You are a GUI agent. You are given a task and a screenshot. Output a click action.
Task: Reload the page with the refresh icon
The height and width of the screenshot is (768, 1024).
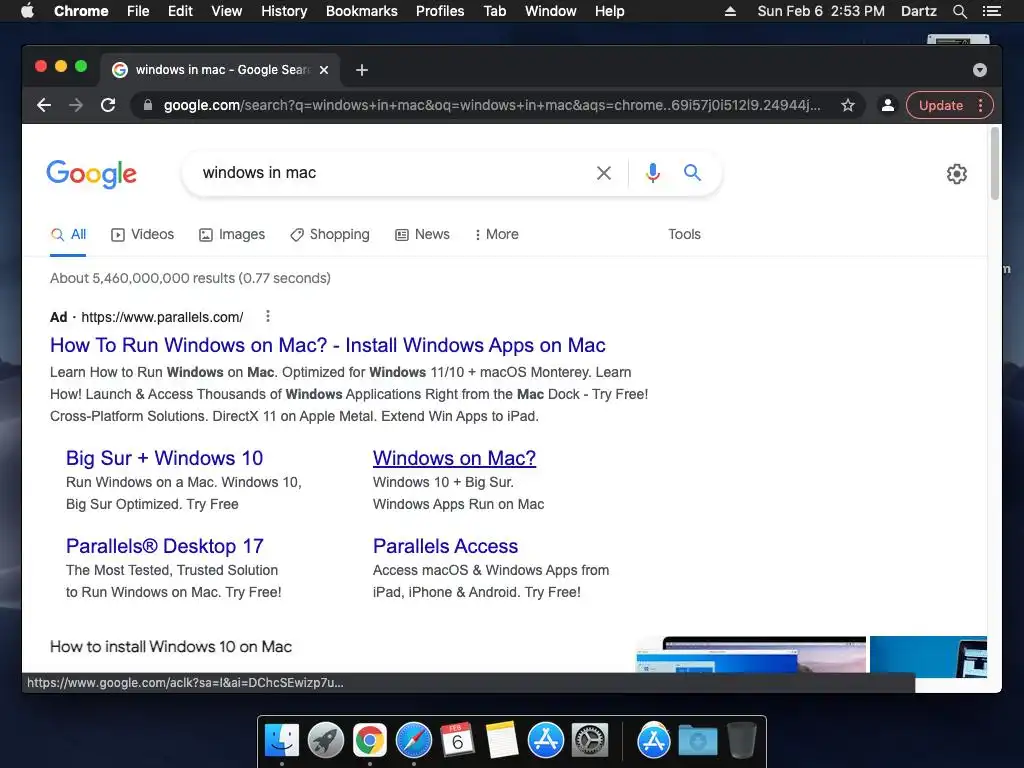tap(108, 105)
